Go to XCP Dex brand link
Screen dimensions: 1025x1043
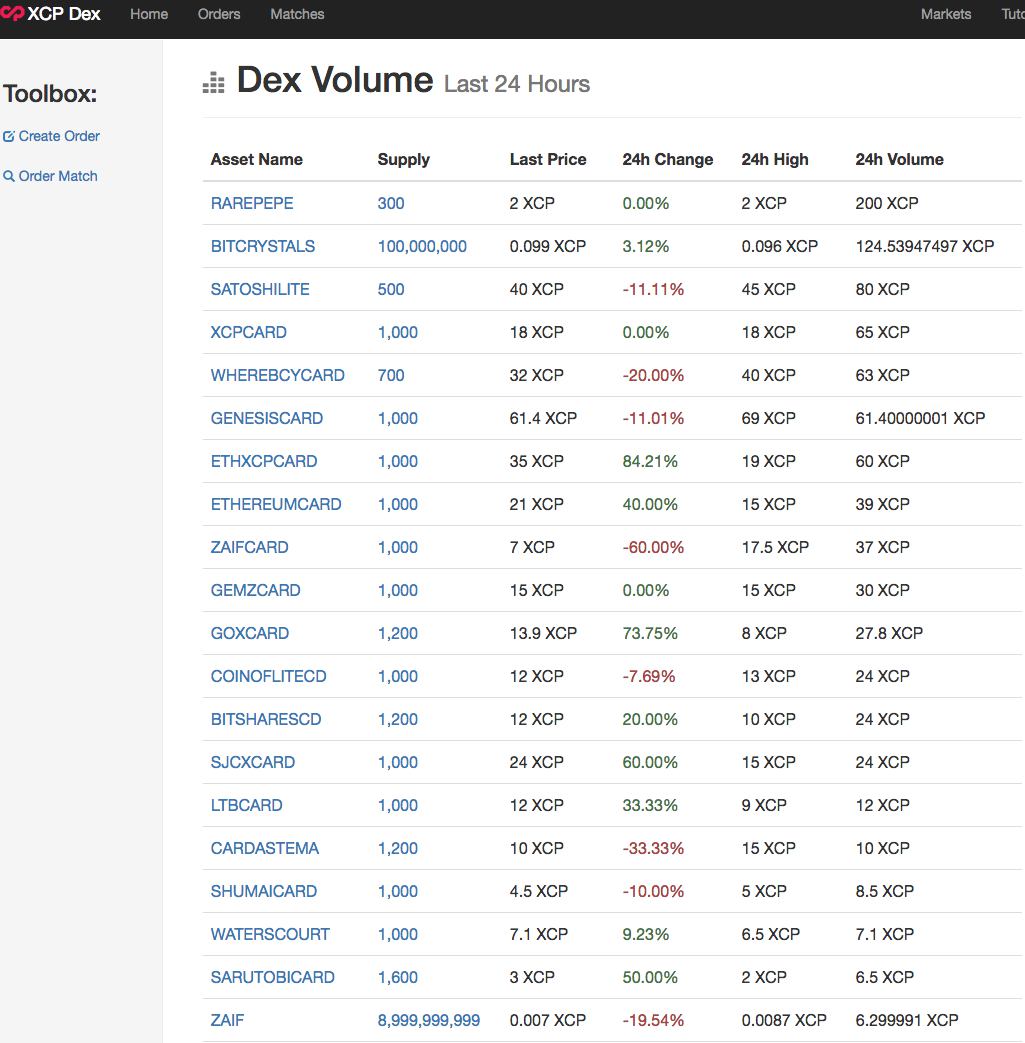[x=51, y=14]
